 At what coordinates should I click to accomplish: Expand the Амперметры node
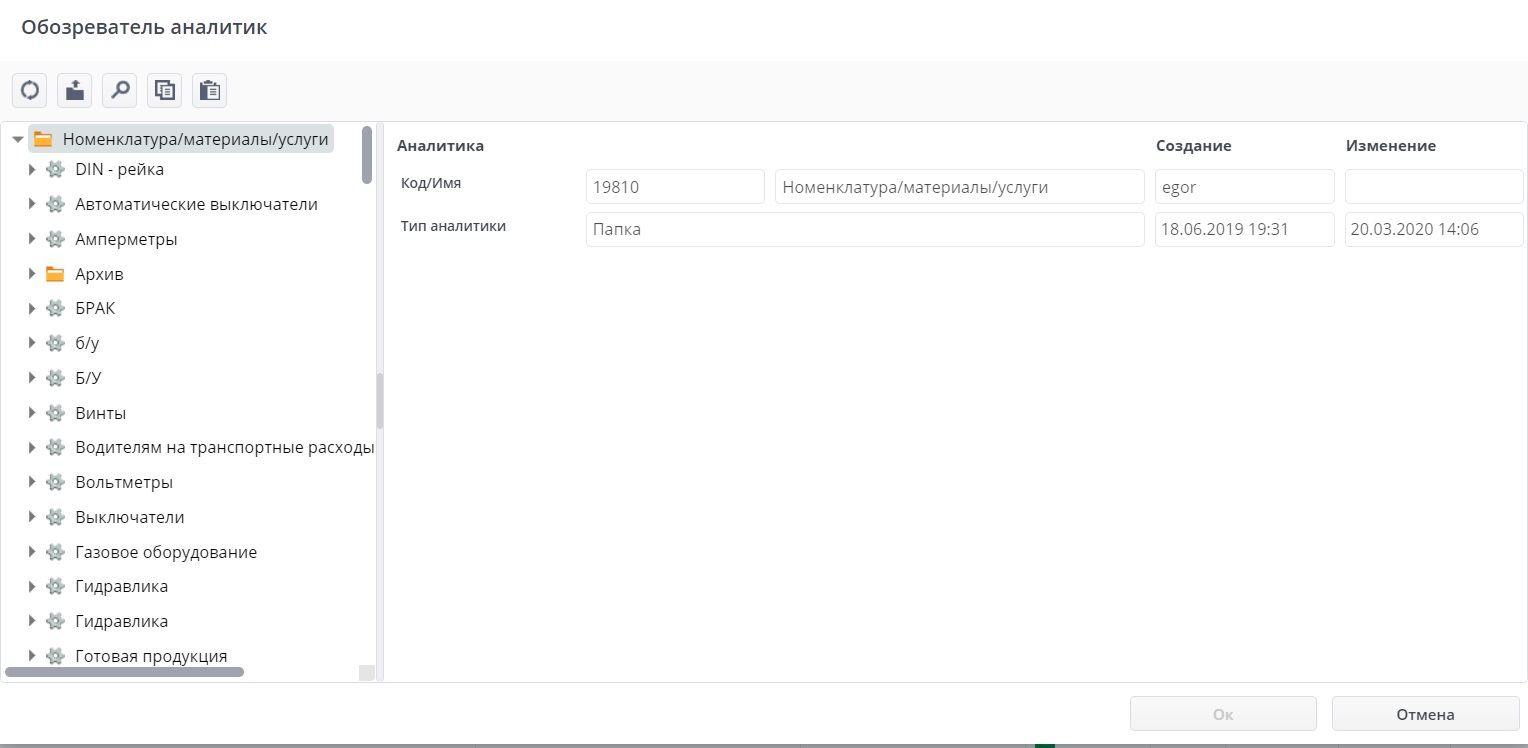[32, 239]
